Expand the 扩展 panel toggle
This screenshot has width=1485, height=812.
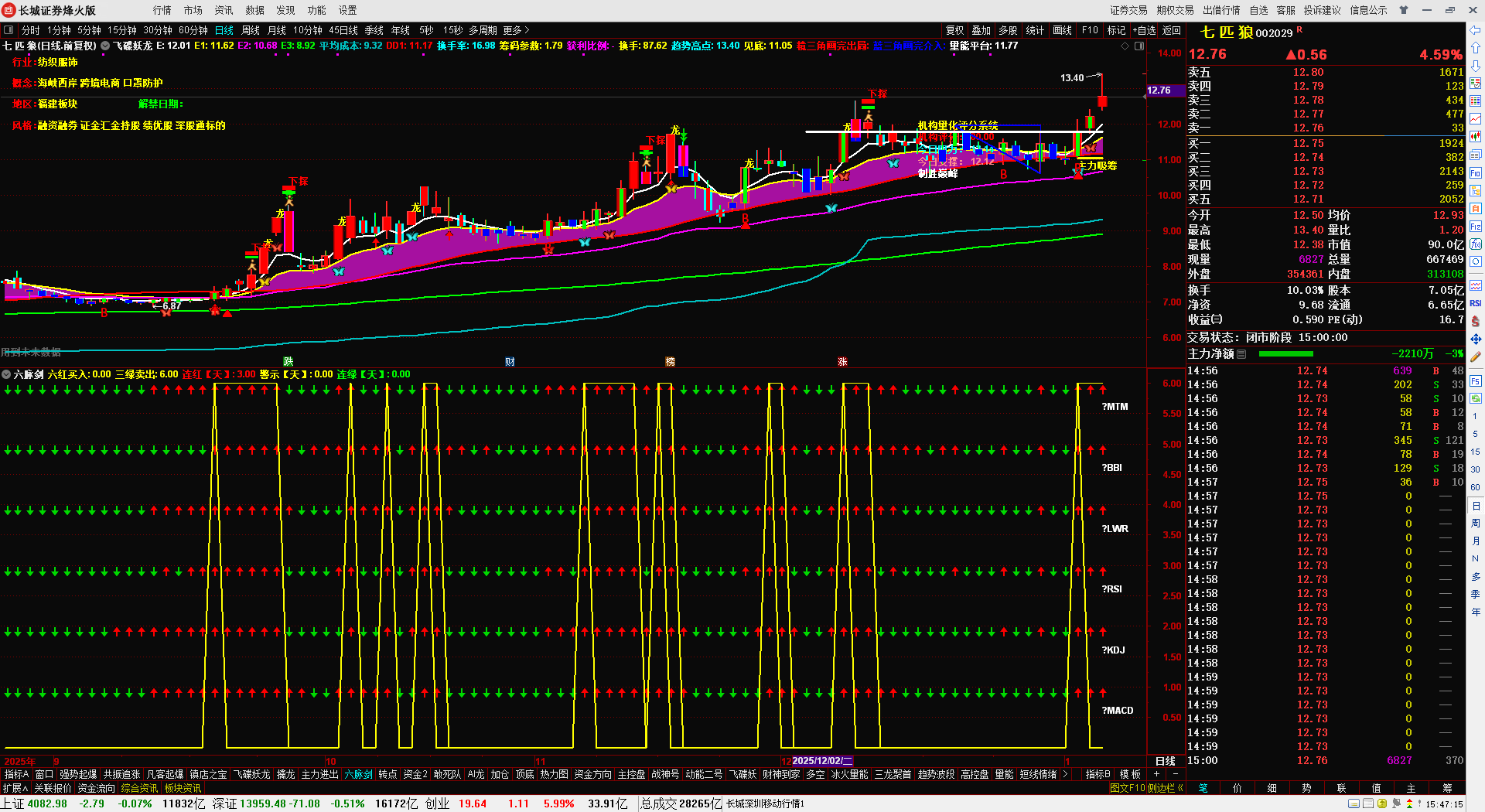pyautogui.click(x=15, y=788)
